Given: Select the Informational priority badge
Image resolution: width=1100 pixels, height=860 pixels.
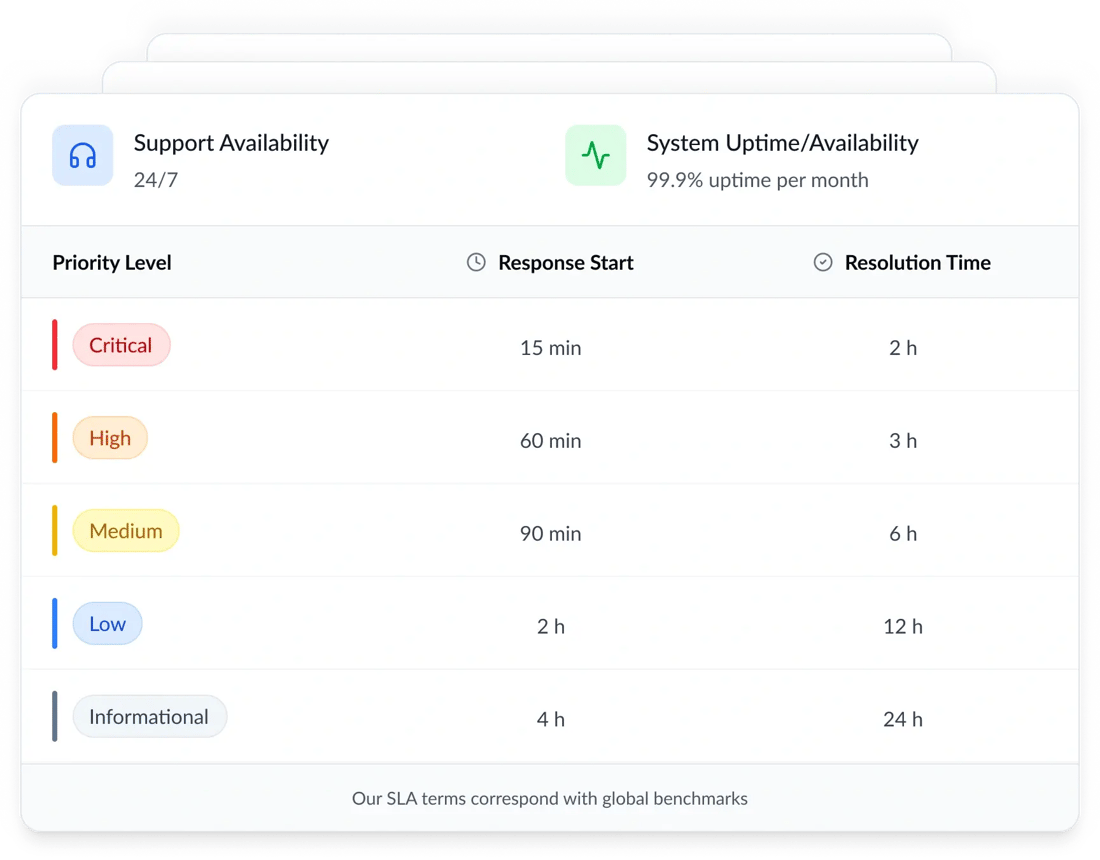Looking at the screenshot, I should [x=149, y=717].
